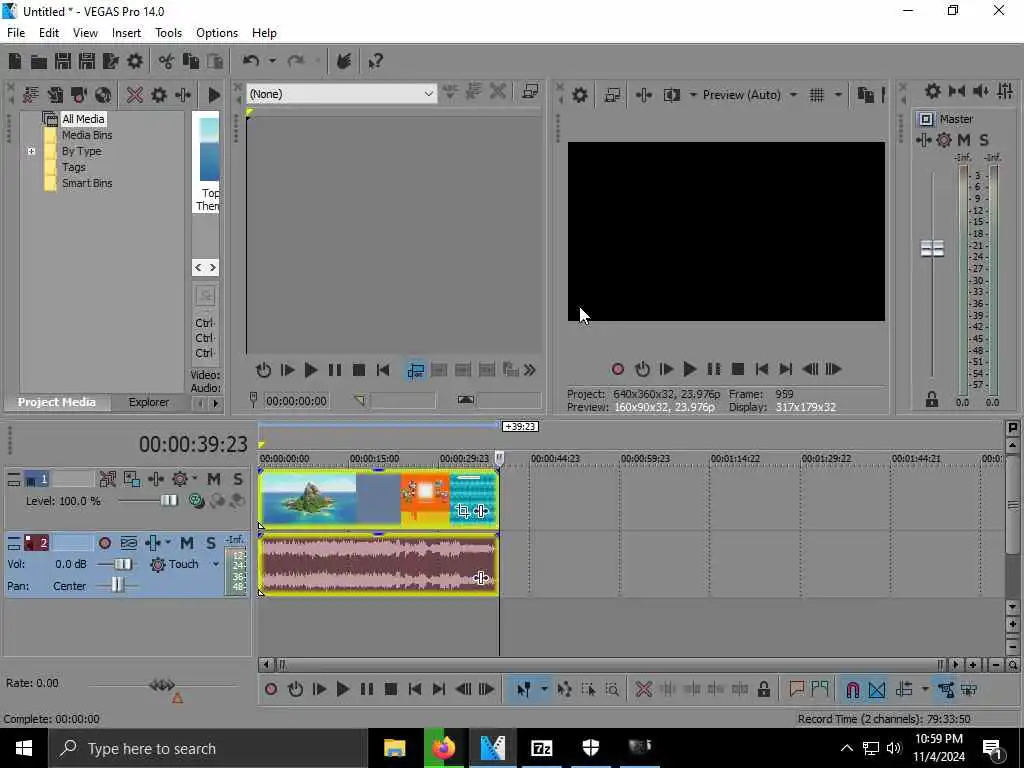Open the trimmer media dropdown showing (None)
Image resolution: width=1024 pixels, height=768 pixels.
coord(341,94)
